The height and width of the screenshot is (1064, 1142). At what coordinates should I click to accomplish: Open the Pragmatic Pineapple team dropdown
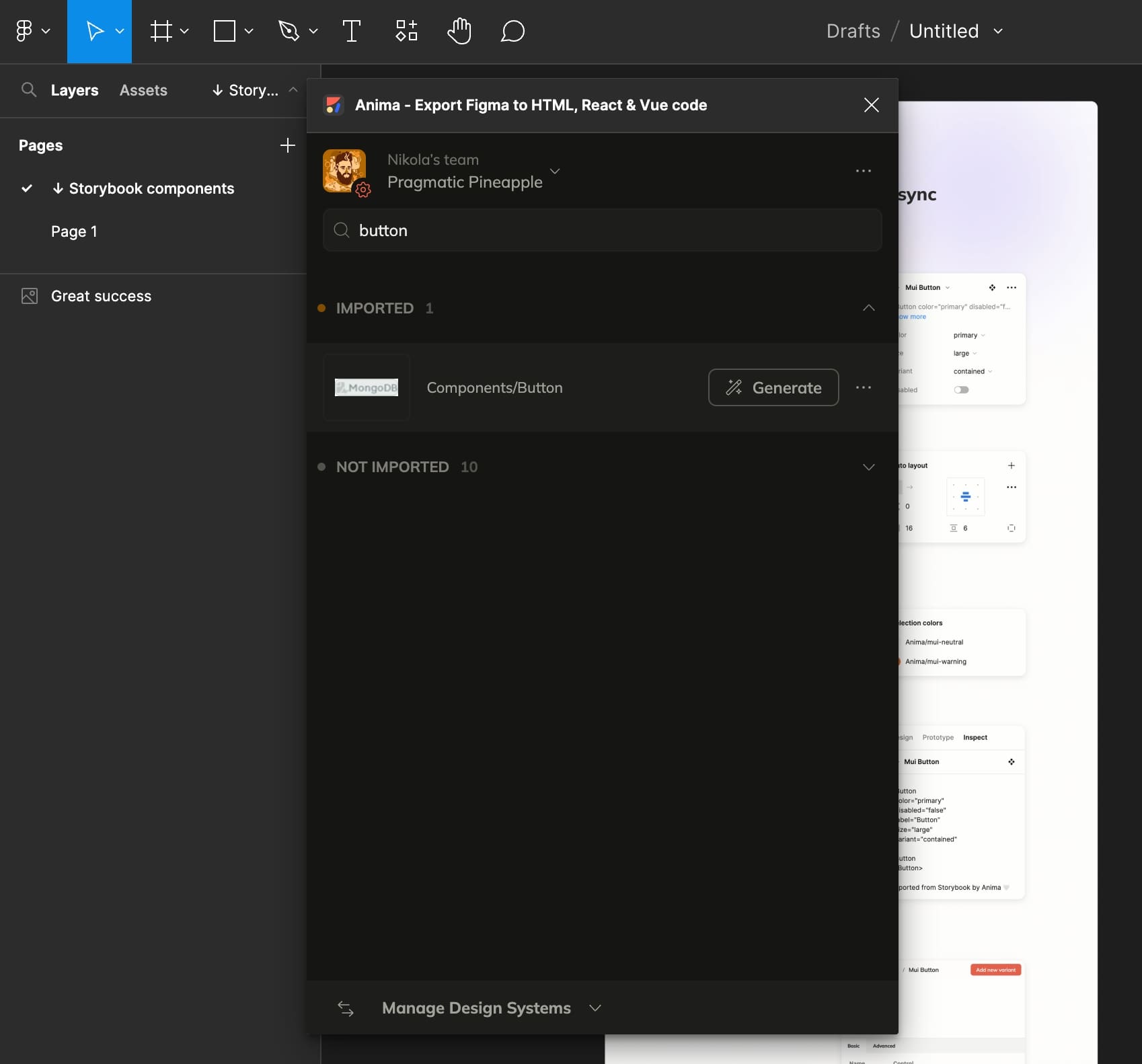[555, 171]
